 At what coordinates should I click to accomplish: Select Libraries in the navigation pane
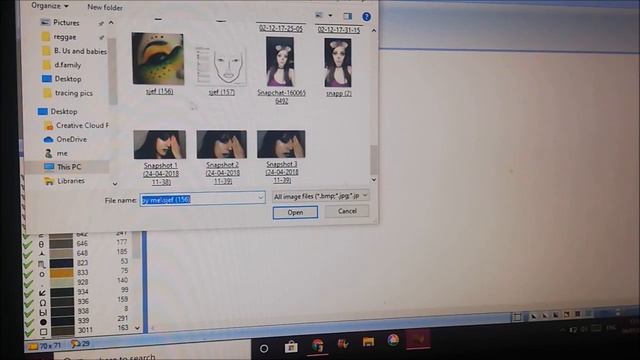click(71, 181)
